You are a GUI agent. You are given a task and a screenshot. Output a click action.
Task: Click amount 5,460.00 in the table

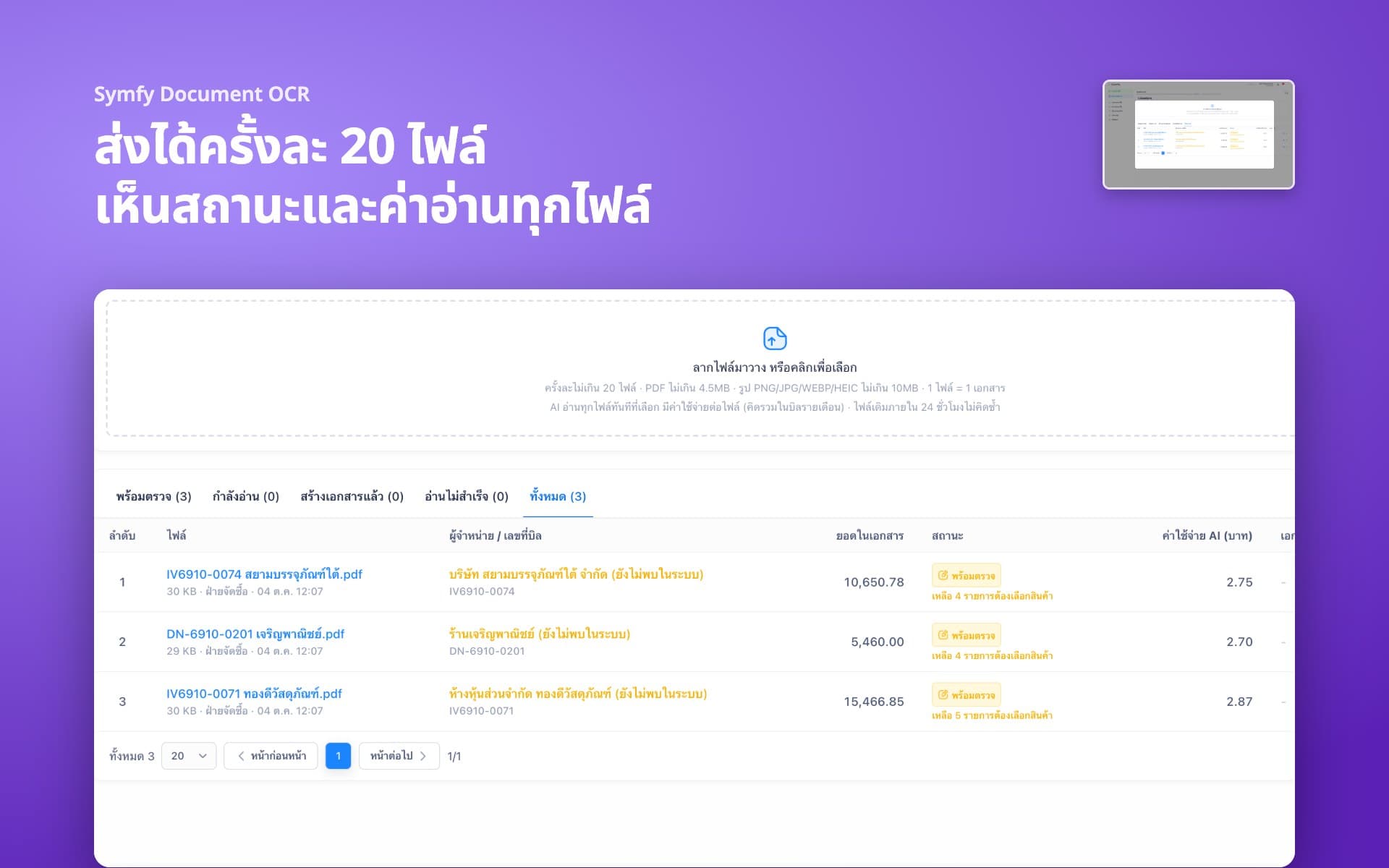878,642
